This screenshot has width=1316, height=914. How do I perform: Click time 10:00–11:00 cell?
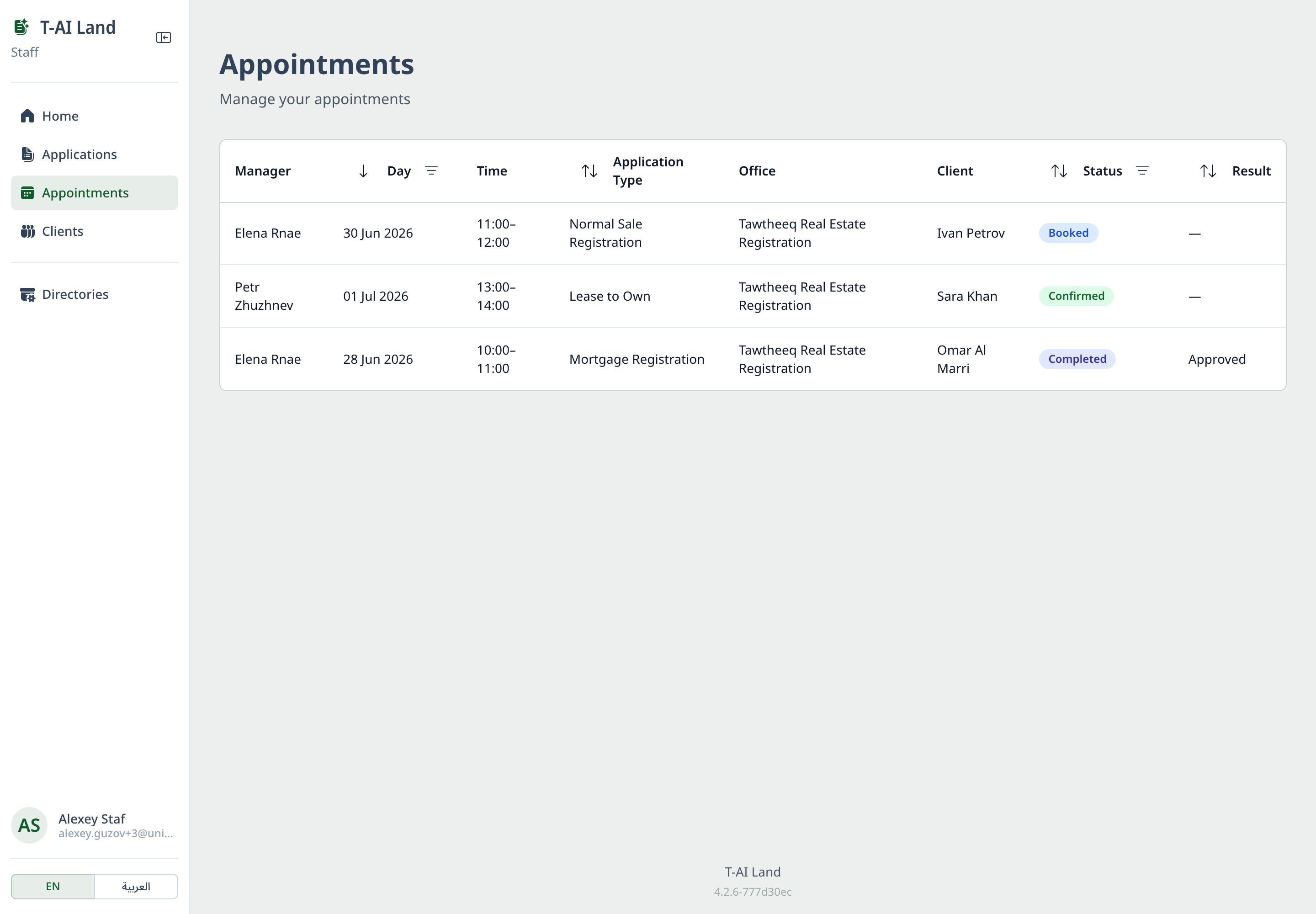(x=497, y=359)
